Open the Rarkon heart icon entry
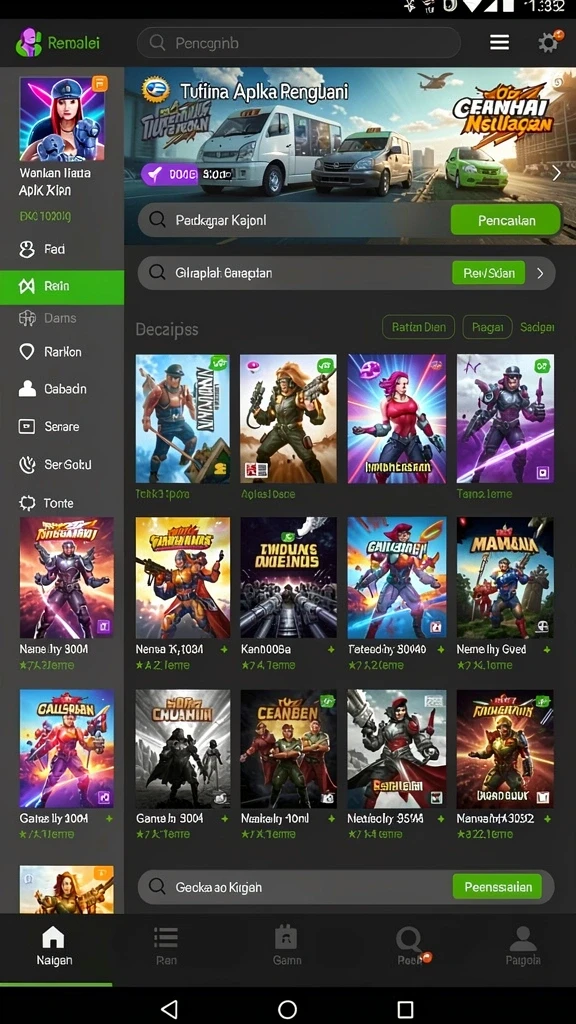The height and width of the screenshot is (1024, 576). (x=27, y=352)
